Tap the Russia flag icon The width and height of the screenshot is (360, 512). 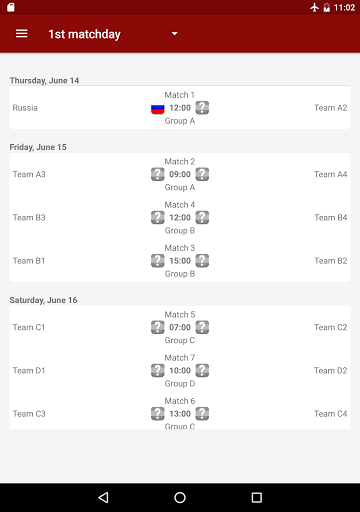[x=158, y=108]
